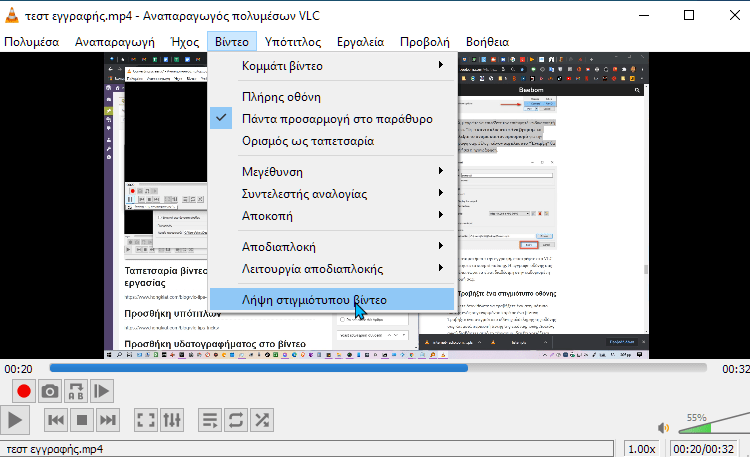Adjust the volume slider at 55%
The width and height of the screenshot is (750, 457).
point(714,423)
